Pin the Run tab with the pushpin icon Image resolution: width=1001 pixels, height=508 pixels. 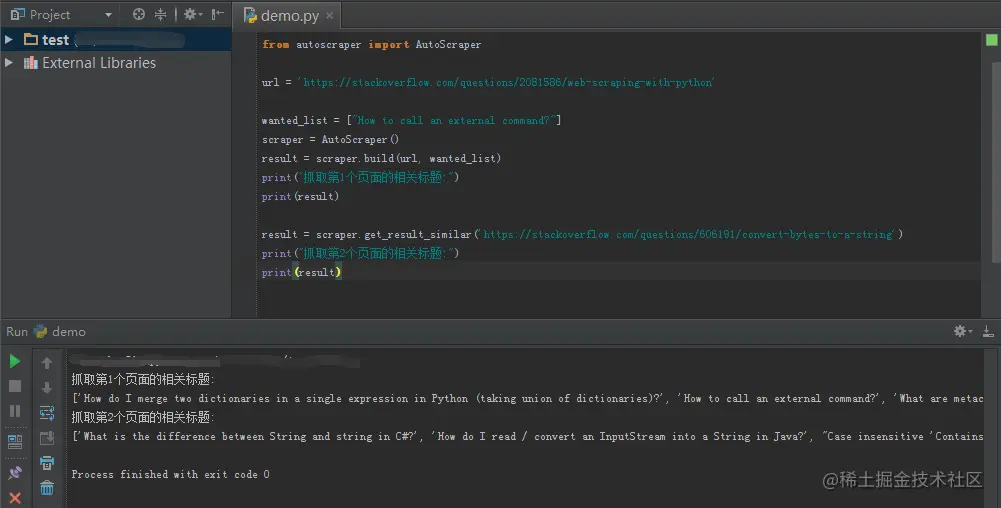coord(15,472)
